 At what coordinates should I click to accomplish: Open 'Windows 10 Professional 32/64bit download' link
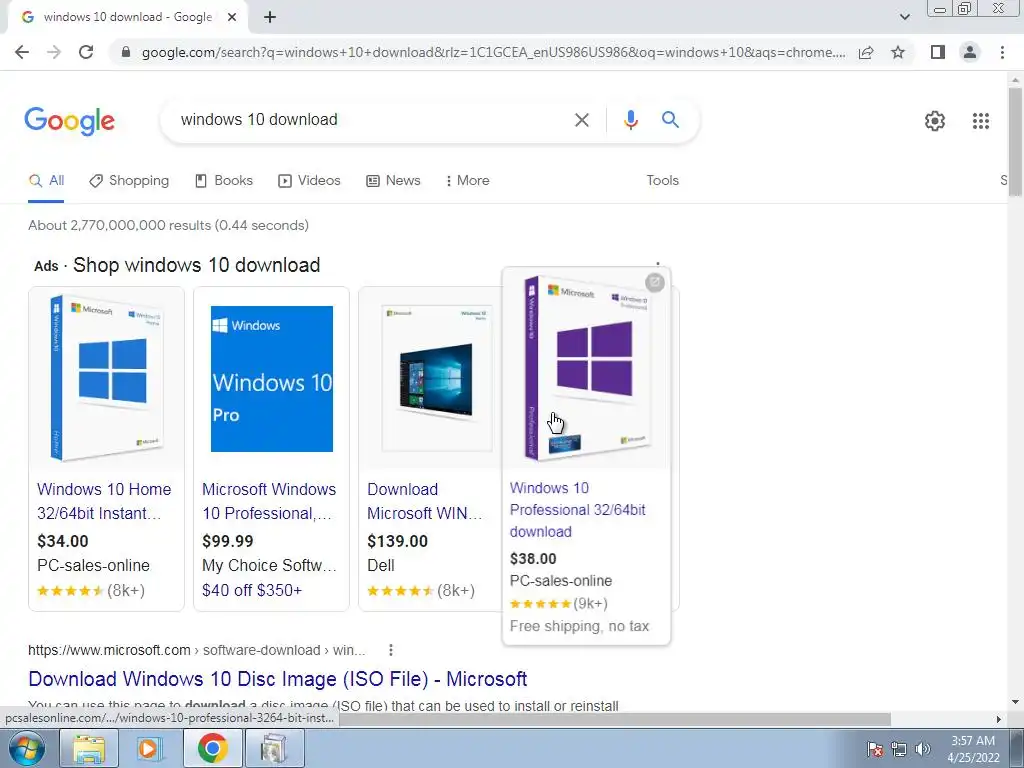(x=577, y=510)
